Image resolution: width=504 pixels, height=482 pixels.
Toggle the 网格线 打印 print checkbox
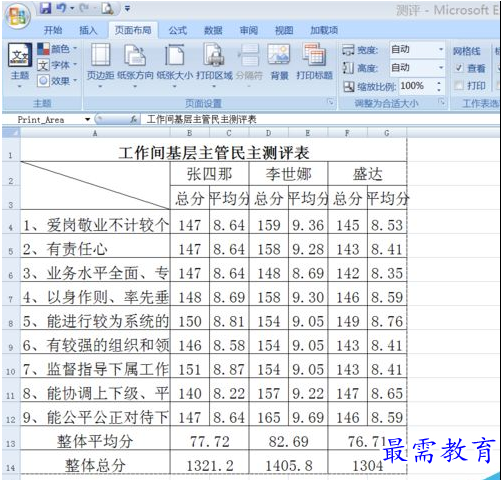(459, 86)
